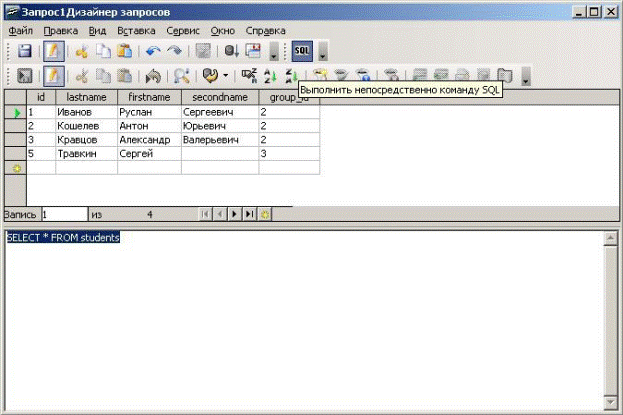The width and height of the screenshot is (623, 415).
Task: Open the Вставка menu
Action: (136, 31)
